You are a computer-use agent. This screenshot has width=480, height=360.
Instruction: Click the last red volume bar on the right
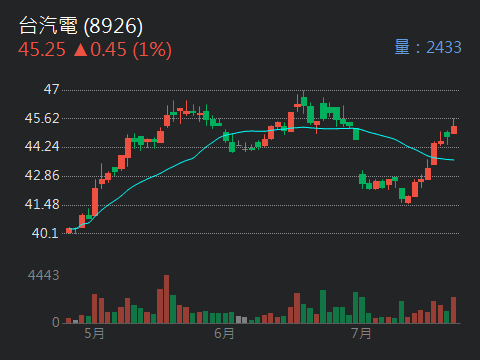(x=453, y=310)
